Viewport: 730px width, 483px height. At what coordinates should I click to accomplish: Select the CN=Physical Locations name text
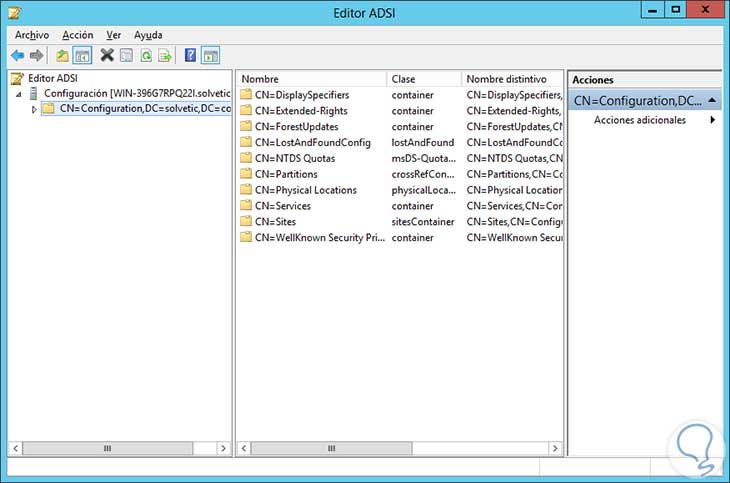coord(305,190)
